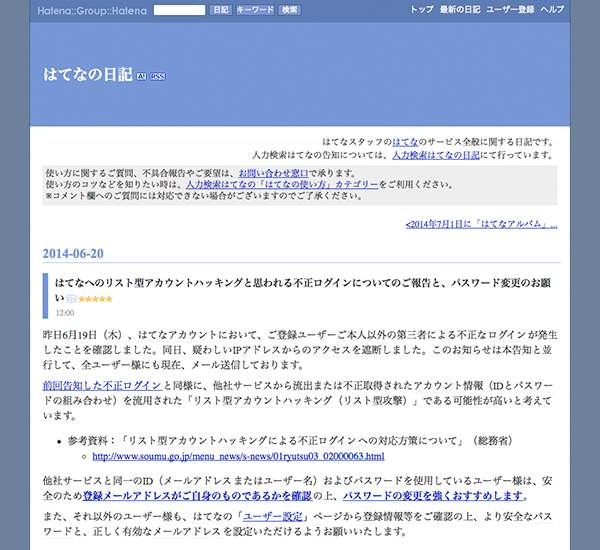Open ユーザー登録 in header navigation
The width and height of the screenshot is (600, 550).
[510, 10]
